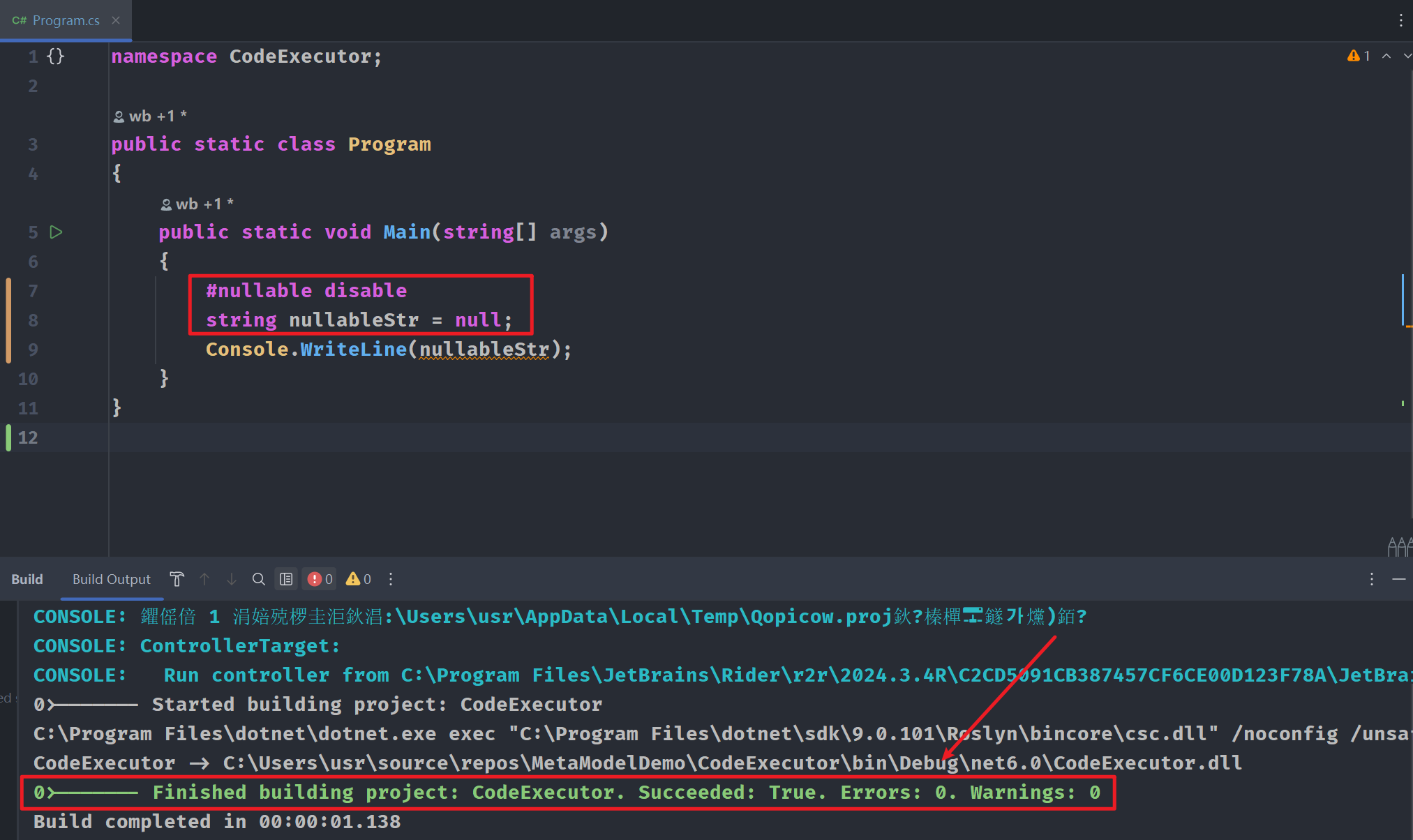The image size is (1413, 840).
Task: Click the Finished building project output line
Action: (567, 793)
